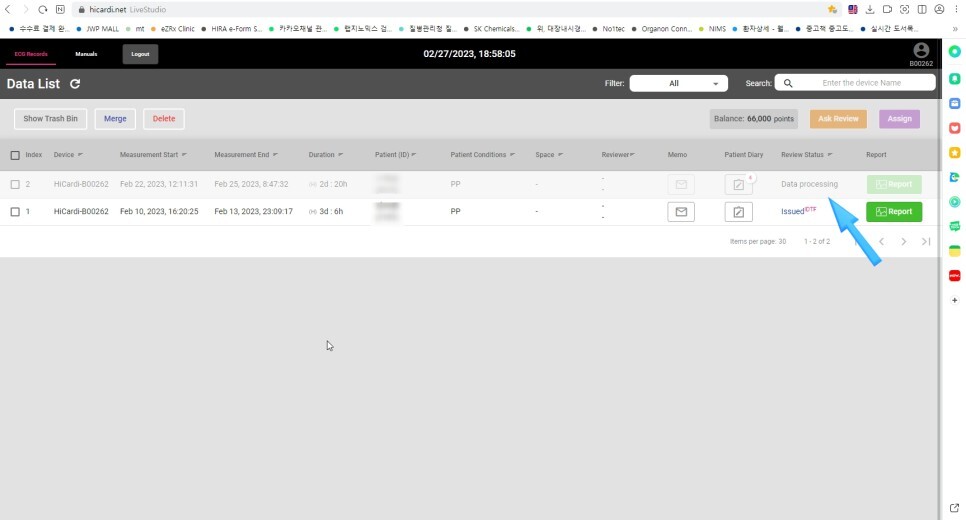This screenshot has height=520, width=966.
Task: Open the patient diary for the Feb 10 record
Action: pyautogui.click(x=738, y=212)
